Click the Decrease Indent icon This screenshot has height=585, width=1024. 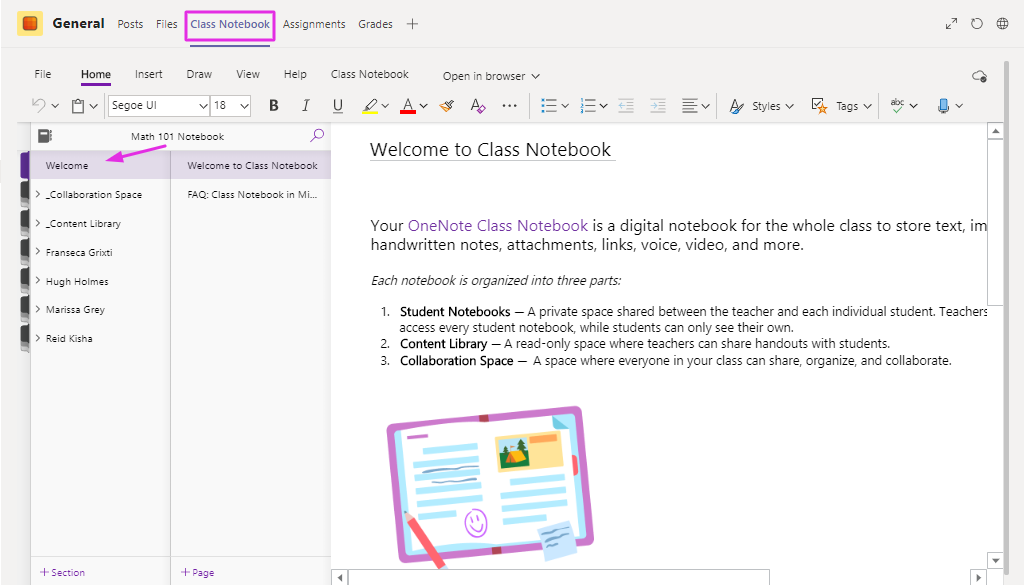click(626, 106)
